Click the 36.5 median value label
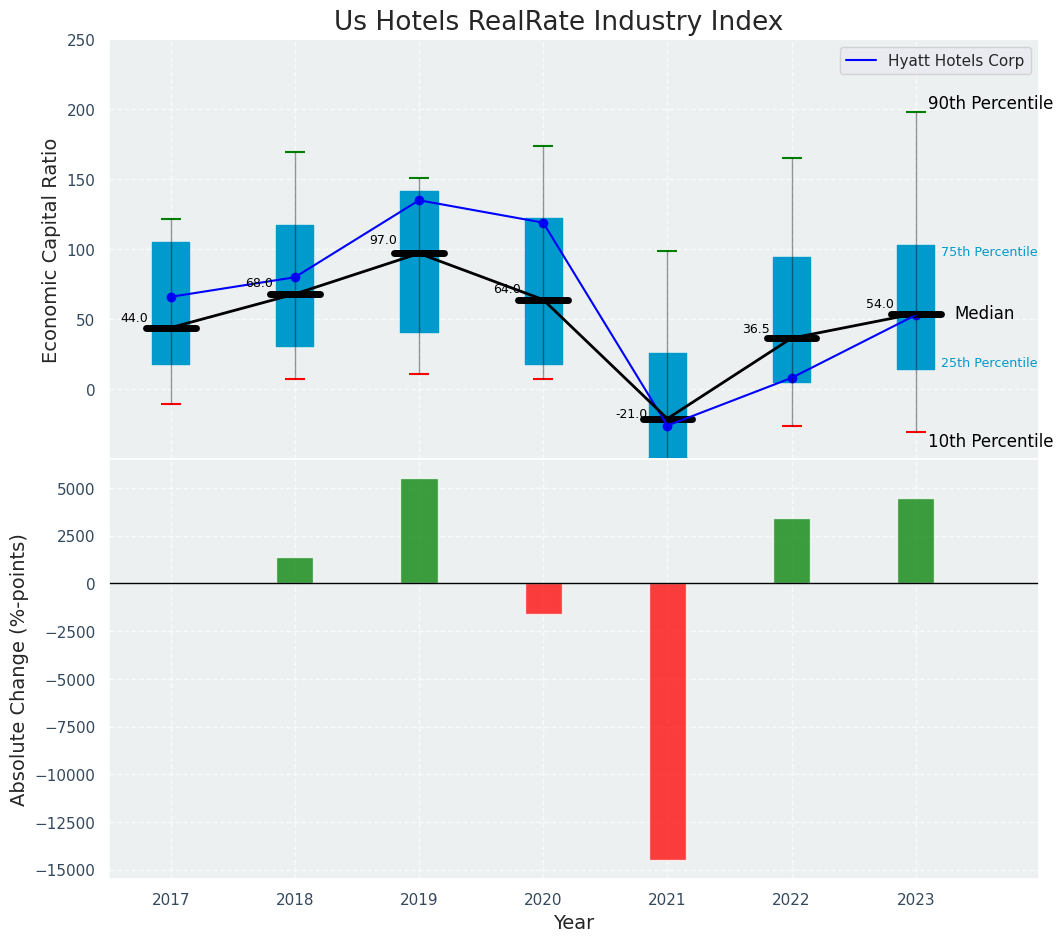The width and height of the screenshot is (1063, 942). pyautogui.click(x=756, y=329)
